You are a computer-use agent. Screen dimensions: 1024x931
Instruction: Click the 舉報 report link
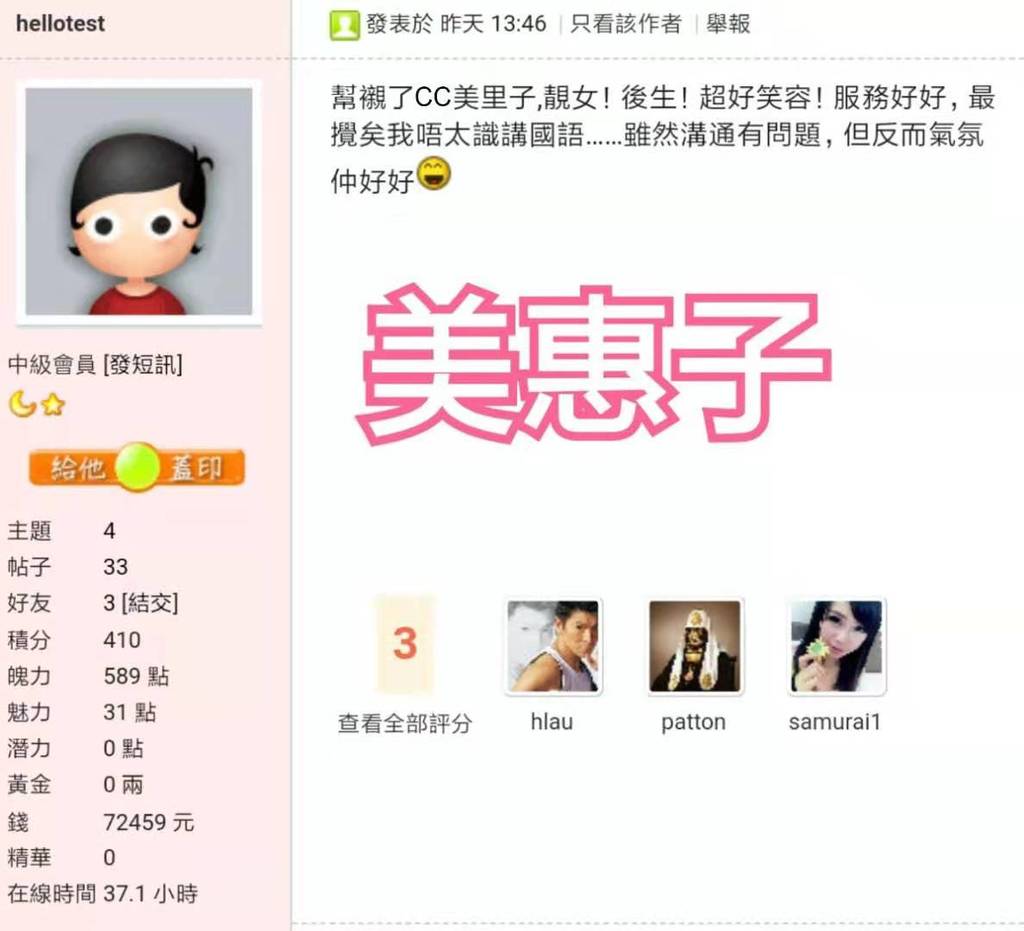click(x=728, y=24)
